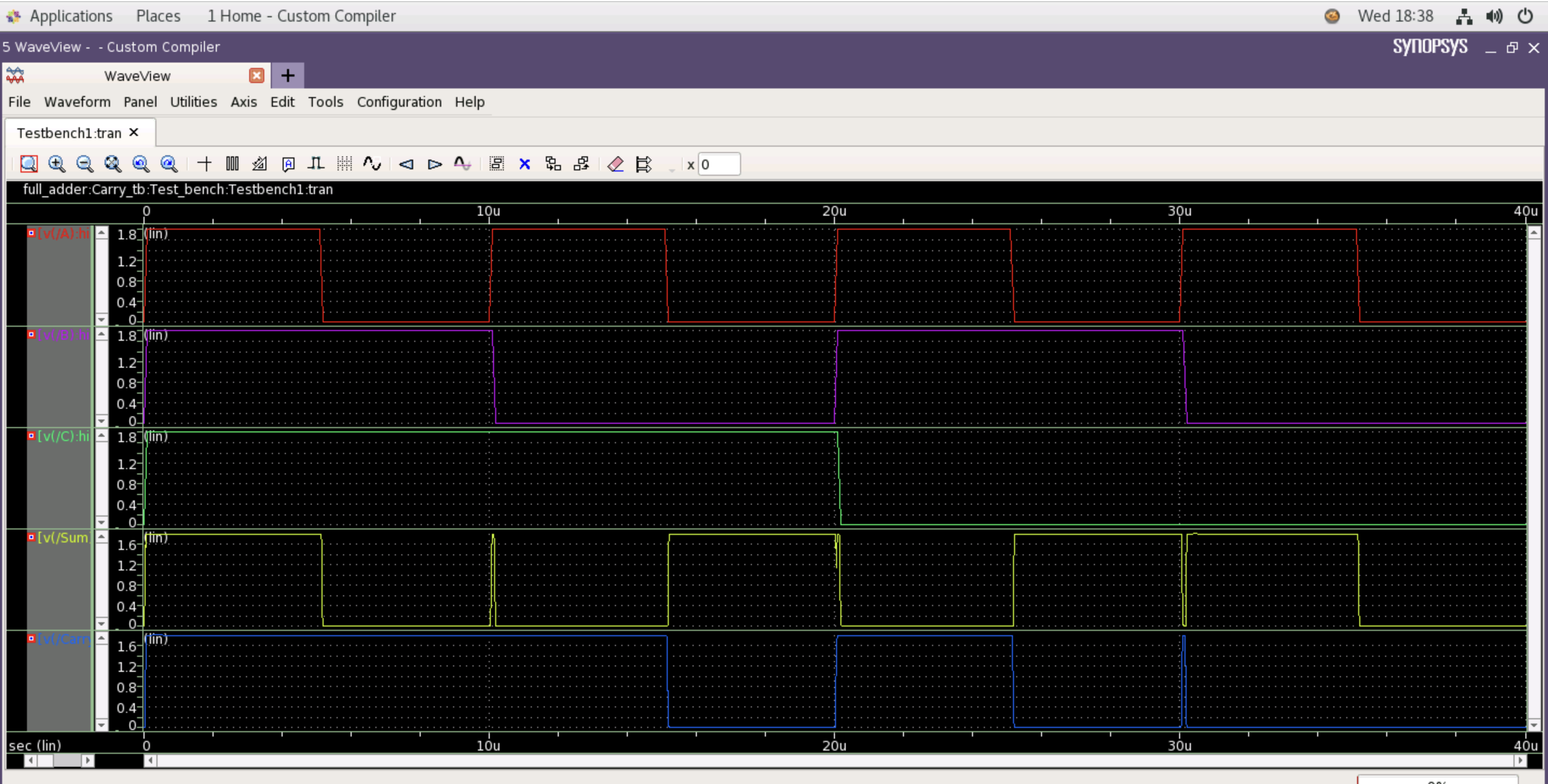Select the zoom region tool
Screen dimensions: 1548x784
(29, 163)
